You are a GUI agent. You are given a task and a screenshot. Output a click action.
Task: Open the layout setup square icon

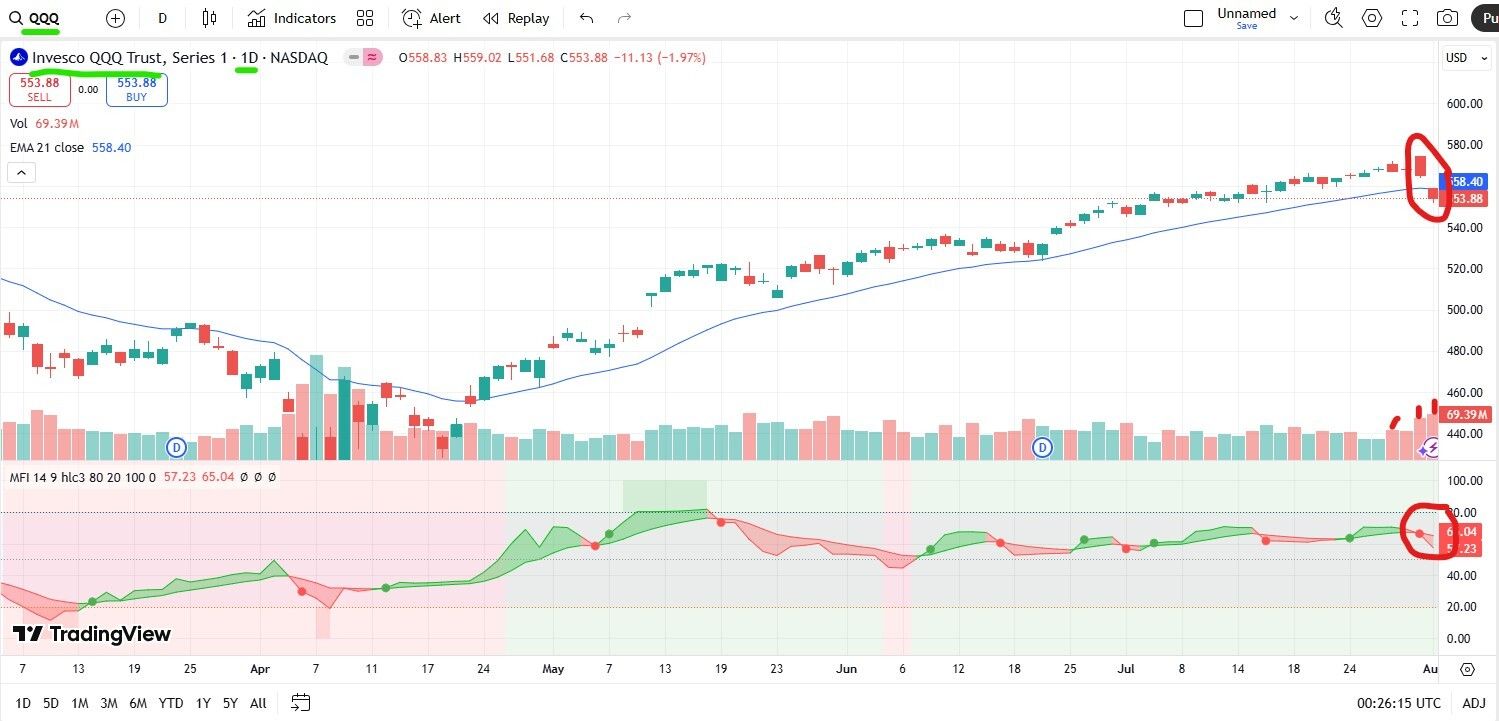pyautogui.click(x=1193, y=18)
